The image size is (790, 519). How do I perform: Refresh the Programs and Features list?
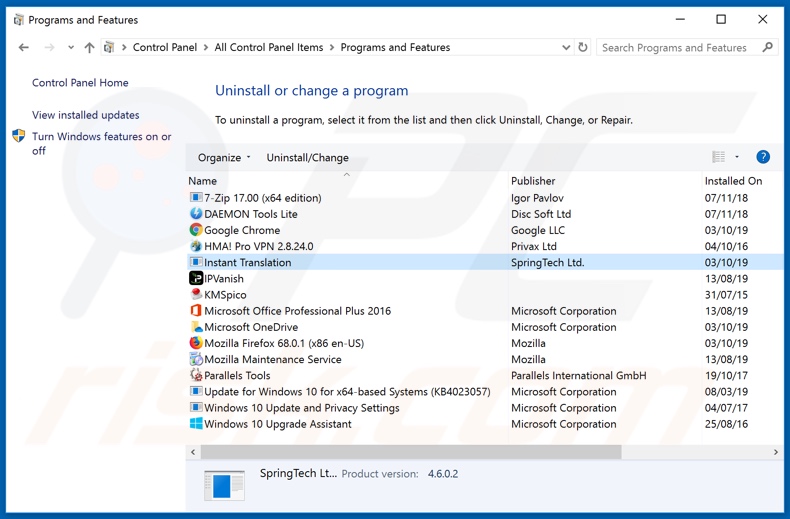582,47
